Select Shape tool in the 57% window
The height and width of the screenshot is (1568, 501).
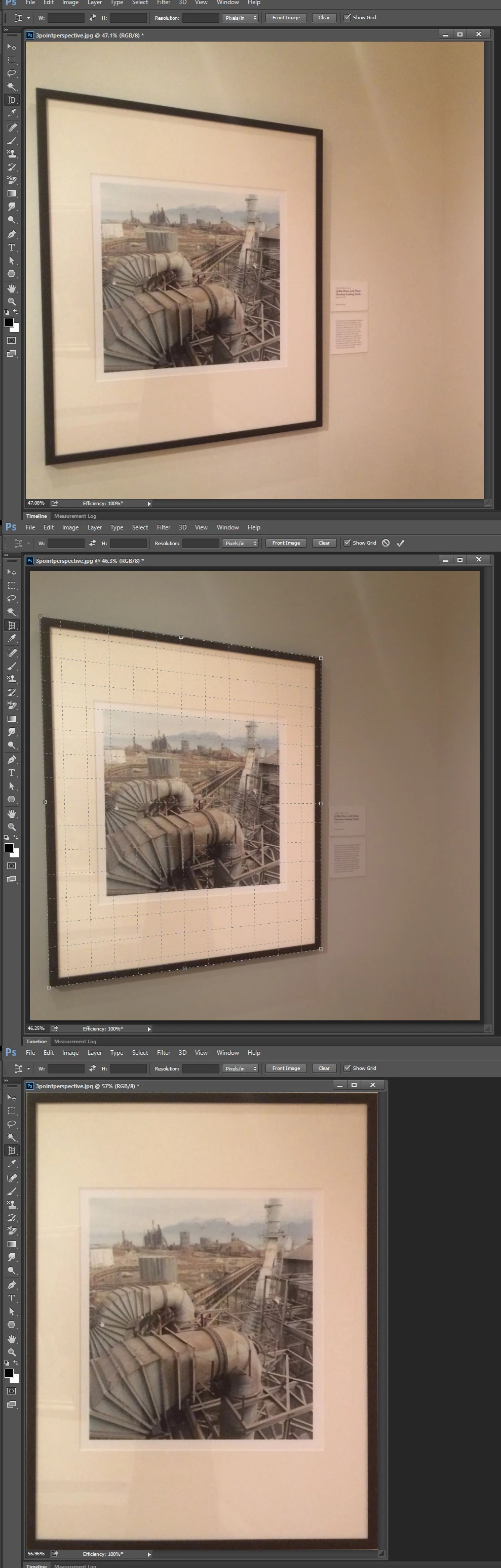(x=12, y=1325)
